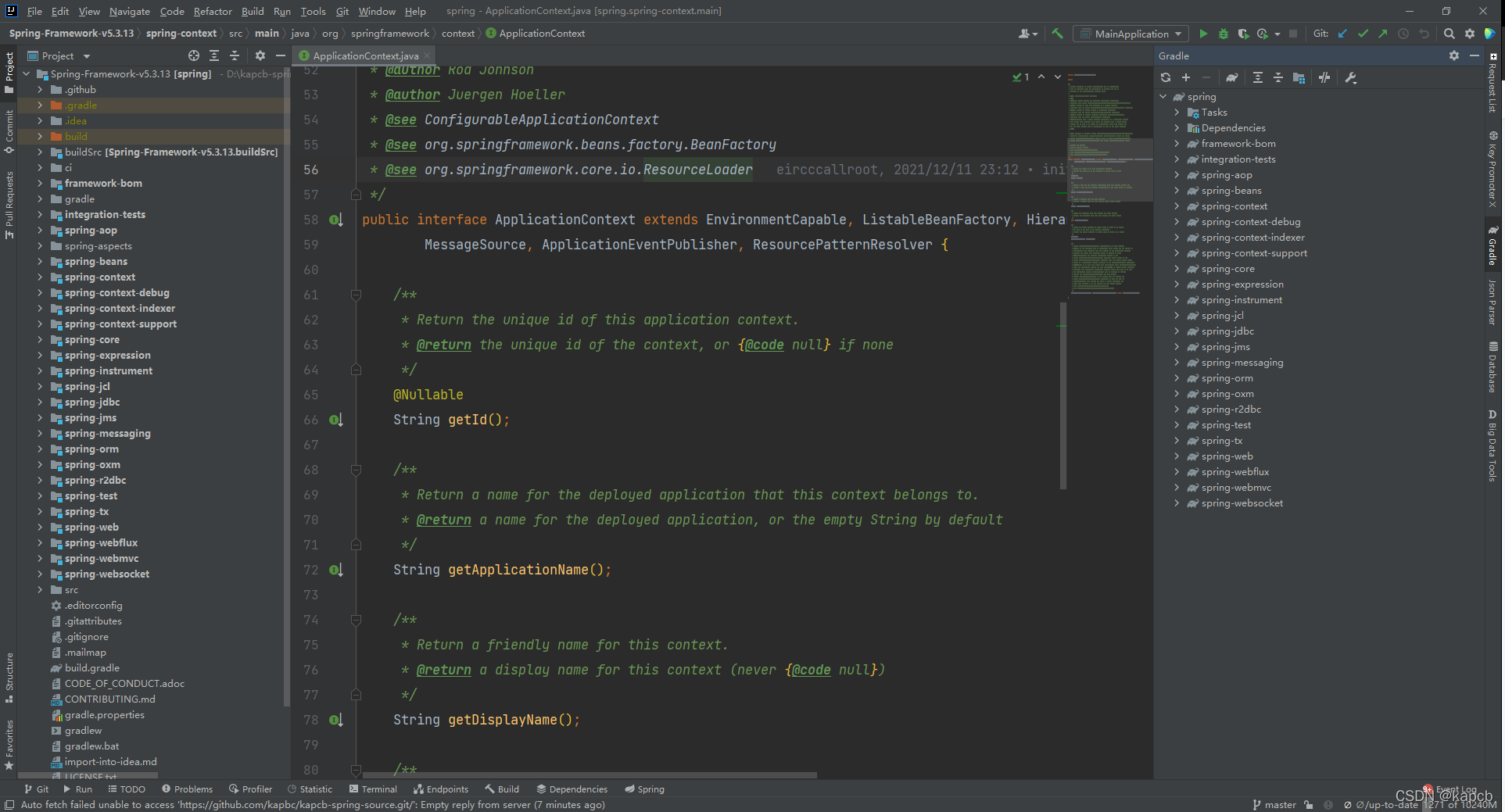1505x812 pixels.
Task: Click the plus icon to link Gradle project
Action: 1186,77
